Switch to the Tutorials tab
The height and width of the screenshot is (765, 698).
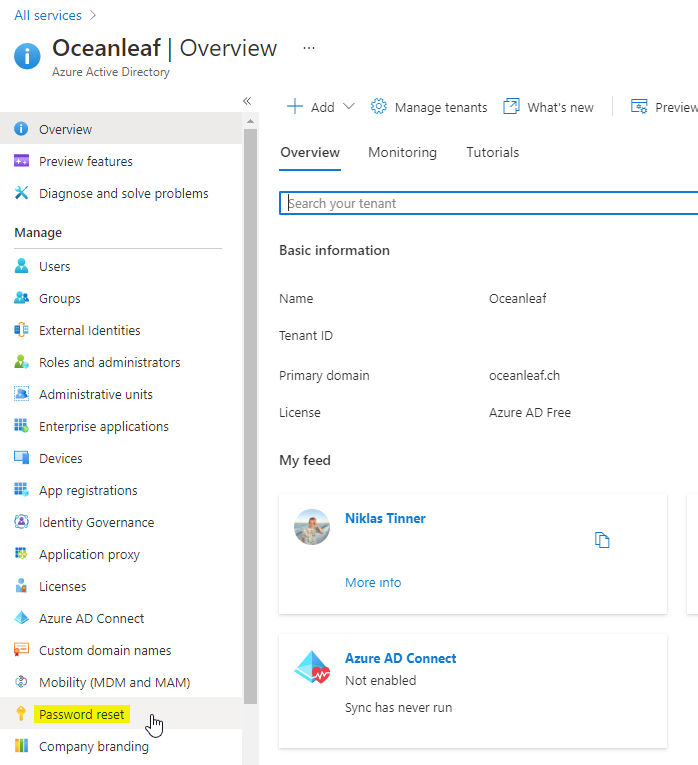(x=493, y=152)
